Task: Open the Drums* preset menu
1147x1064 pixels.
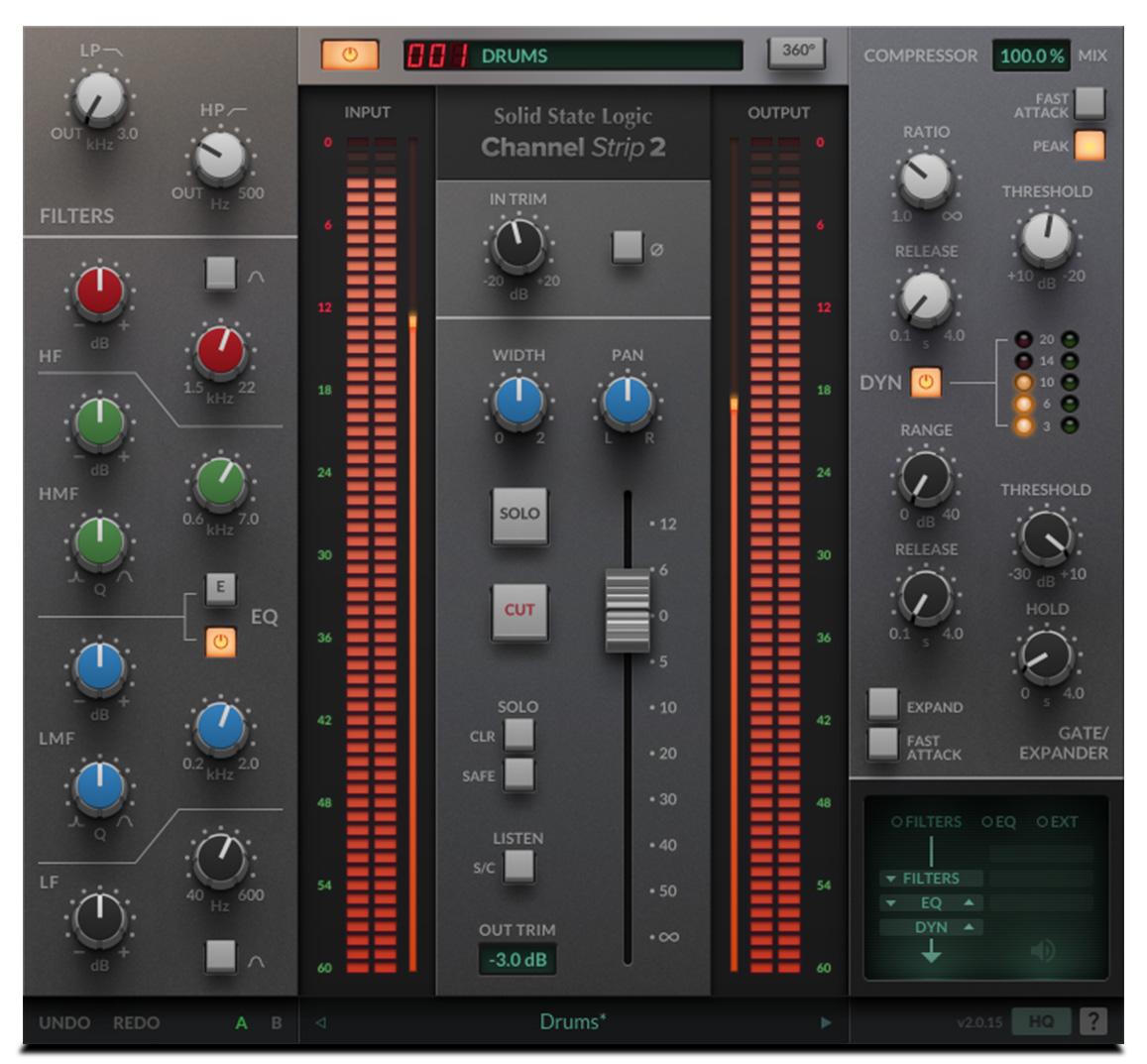Action: point(573,1021)
